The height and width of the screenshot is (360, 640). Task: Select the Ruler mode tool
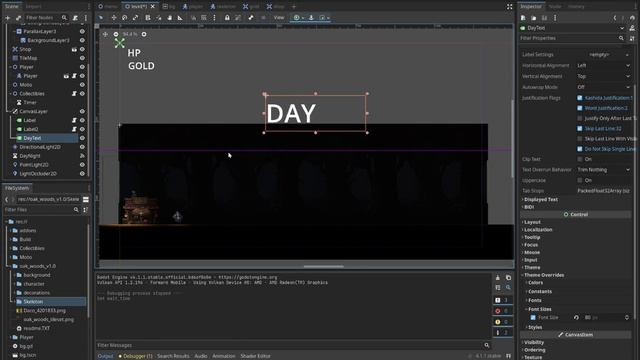coord(180,18)
